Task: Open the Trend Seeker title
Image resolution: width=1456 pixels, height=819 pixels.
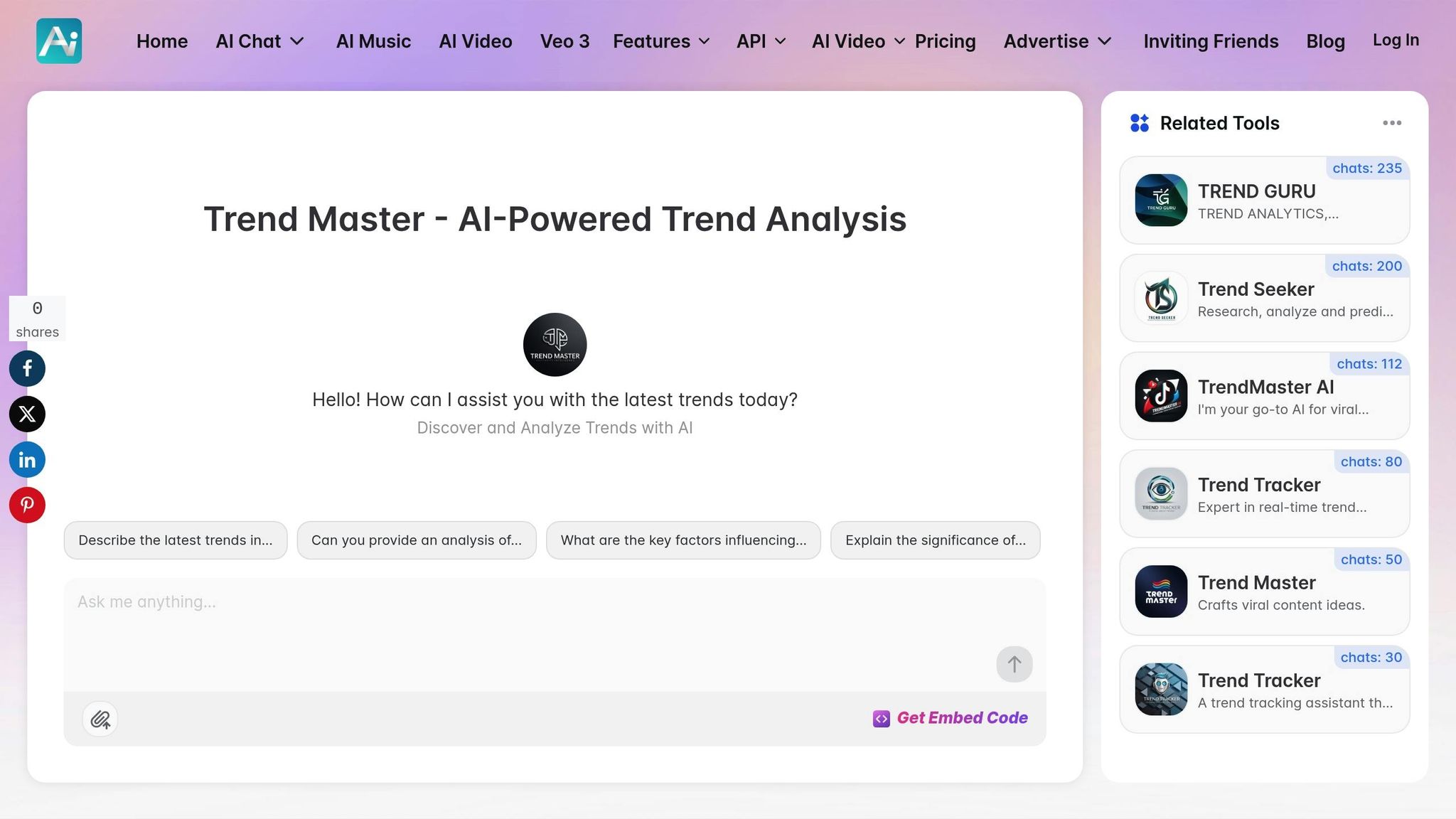Action: 1256,289
